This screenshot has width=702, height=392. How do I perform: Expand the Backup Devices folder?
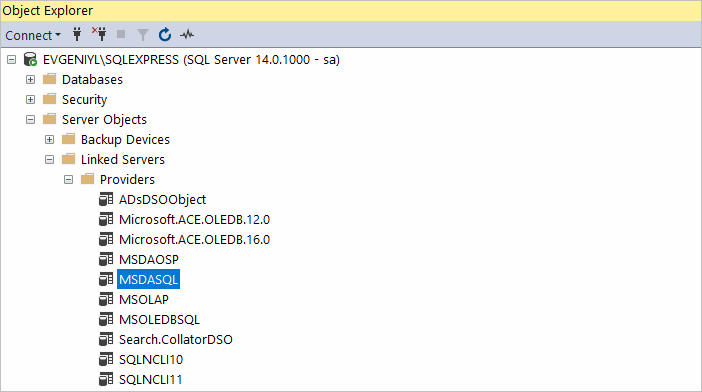50,140
